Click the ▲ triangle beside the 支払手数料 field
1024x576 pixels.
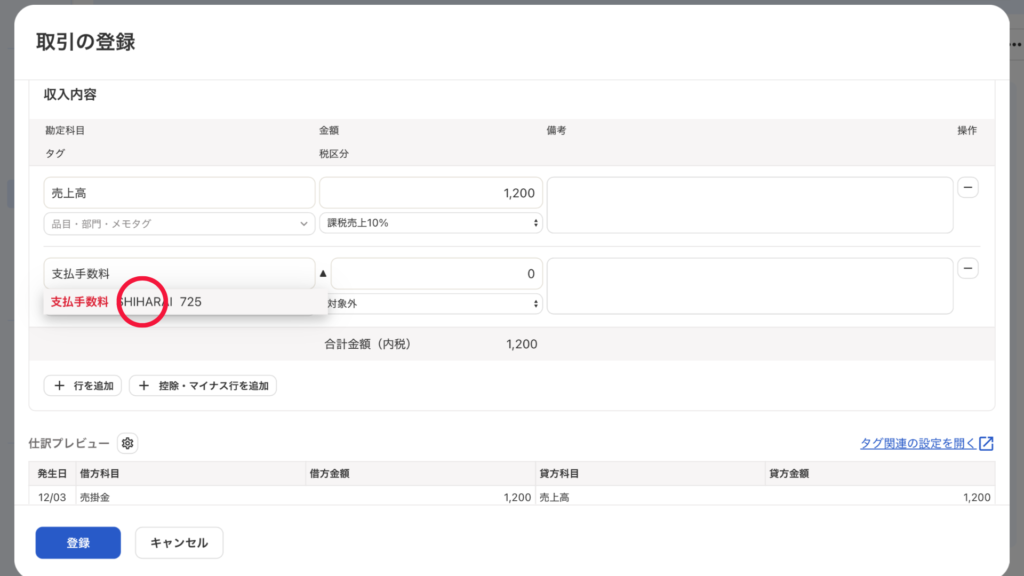pos(322,273)
